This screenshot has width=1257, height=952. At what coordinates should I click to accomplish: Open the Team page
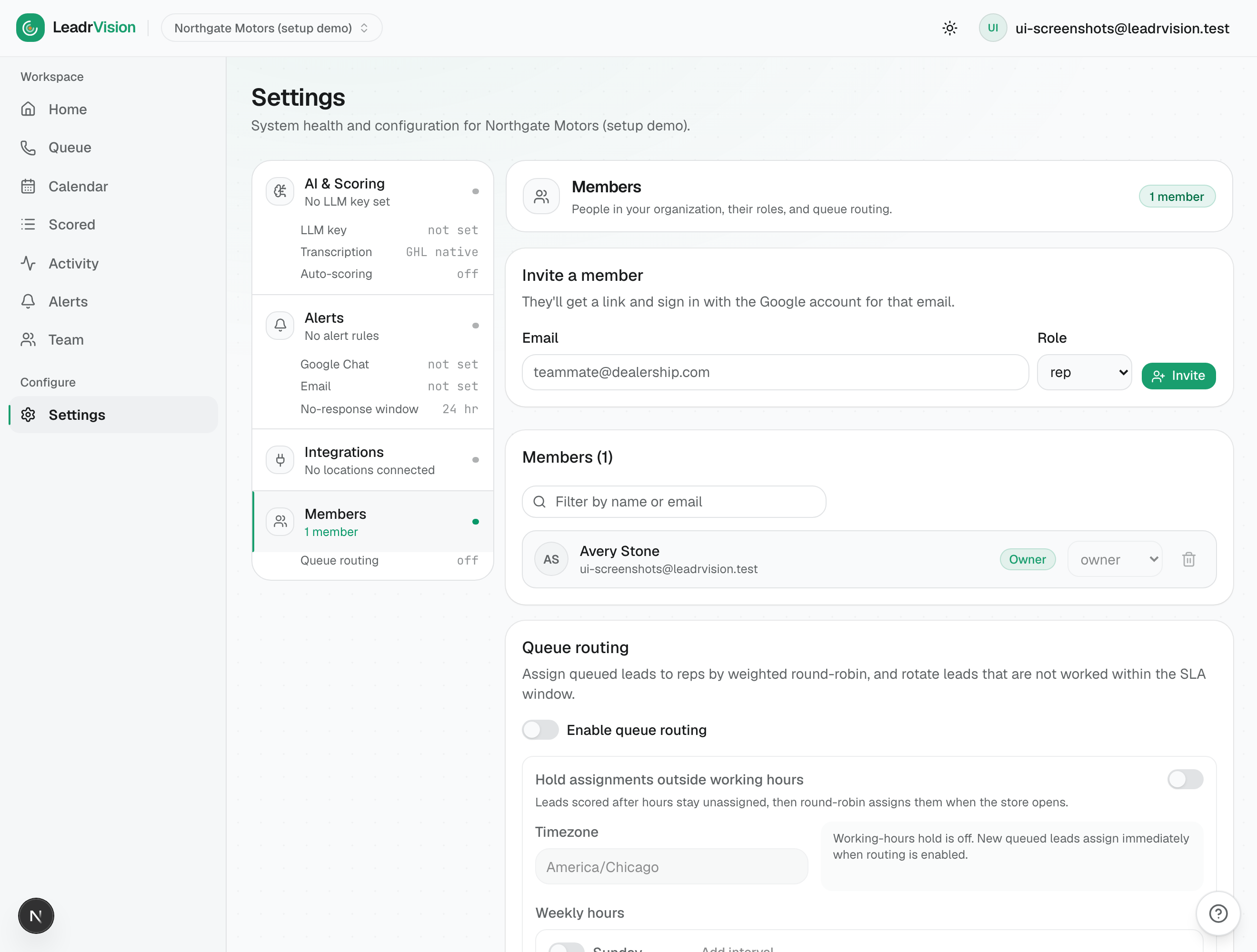coord(113,340)
